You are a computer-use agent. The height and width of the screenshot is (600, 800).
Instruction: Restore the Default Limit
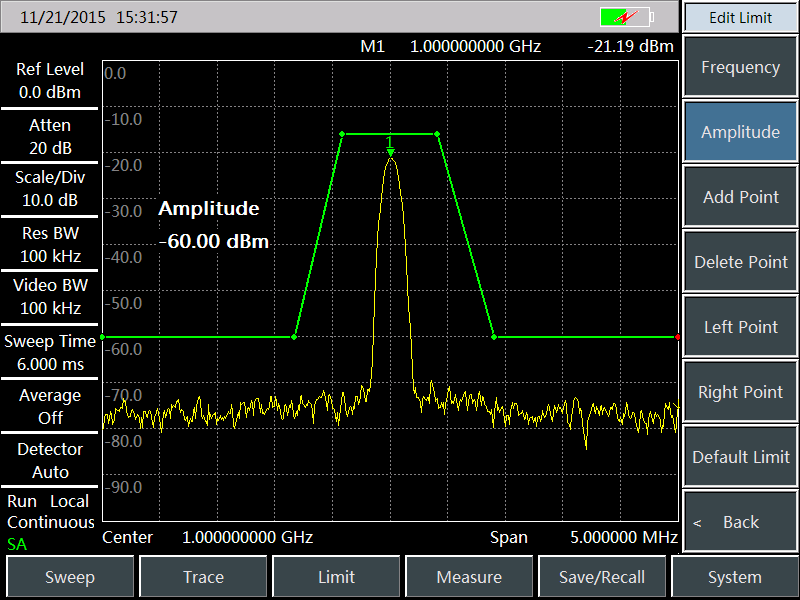[740, 457]
